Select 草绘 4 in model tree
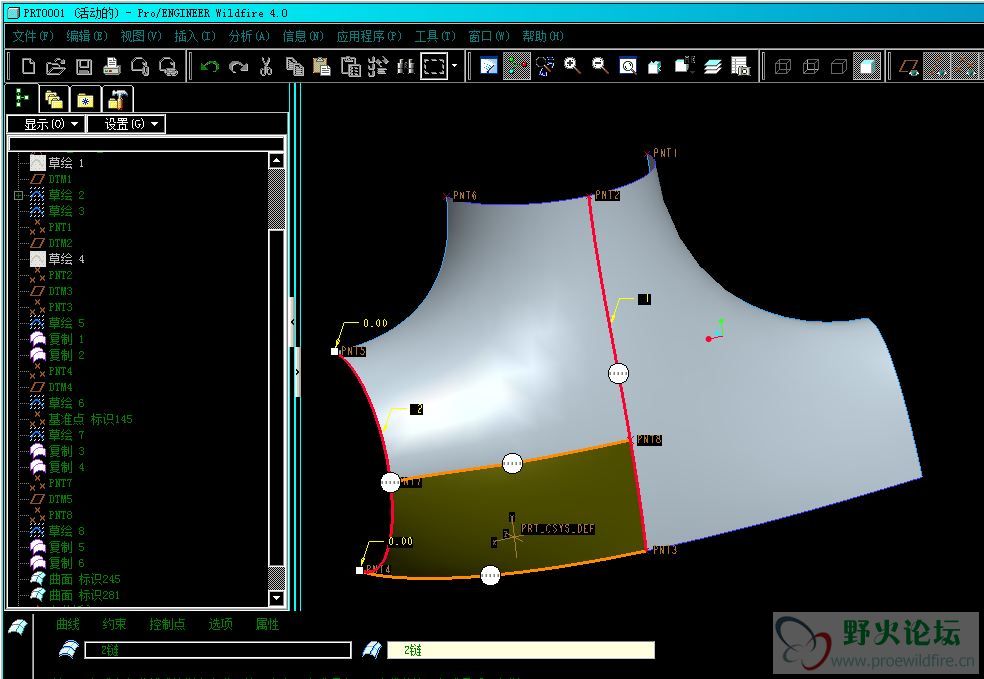This screenshot has width=984, height=679. 58,259
